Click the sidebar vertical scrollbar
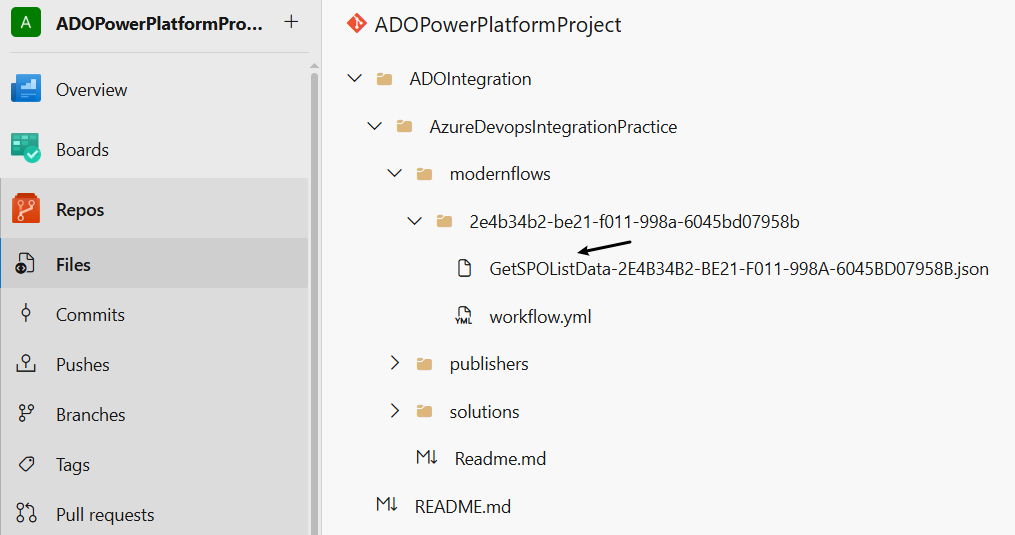 [315, 302]
